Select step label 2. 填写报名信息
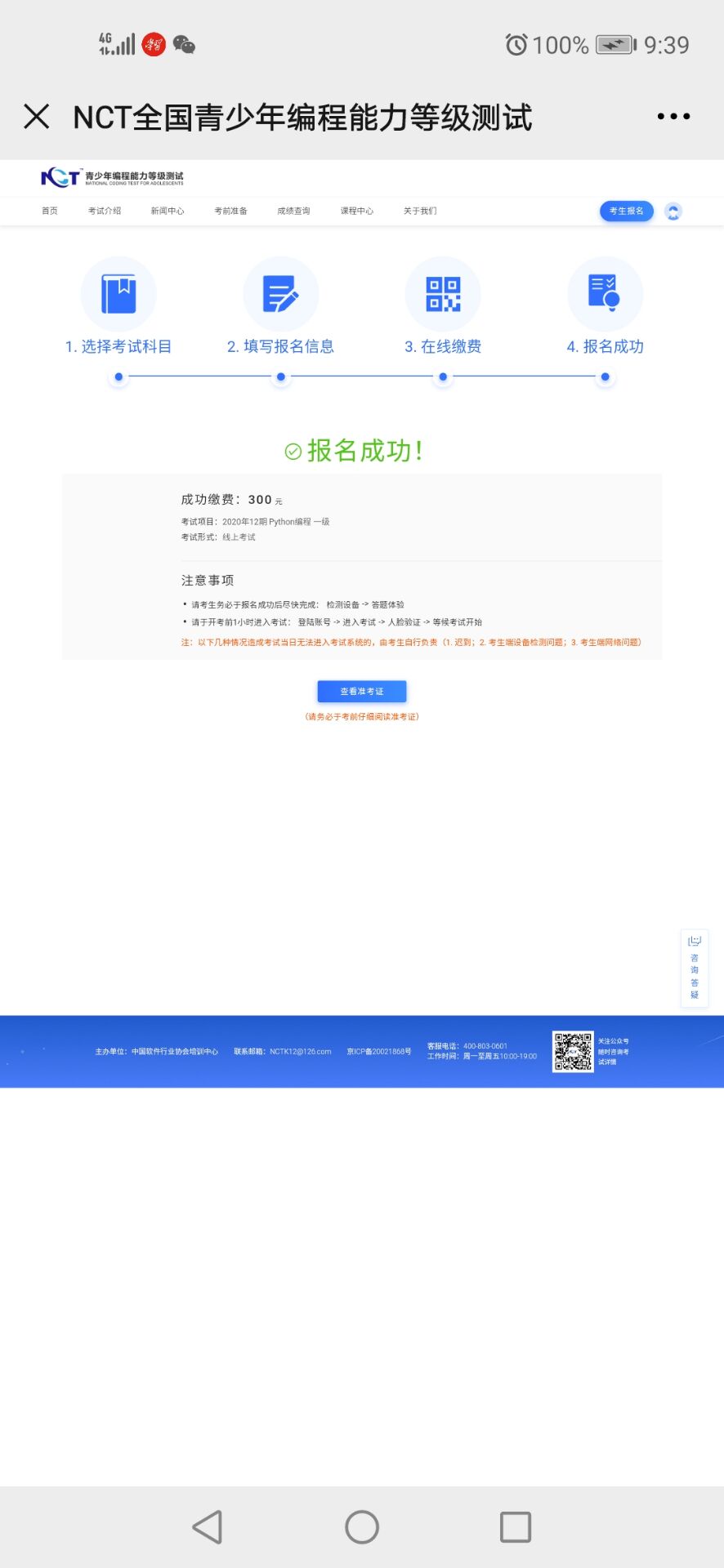 coord(280,346)
